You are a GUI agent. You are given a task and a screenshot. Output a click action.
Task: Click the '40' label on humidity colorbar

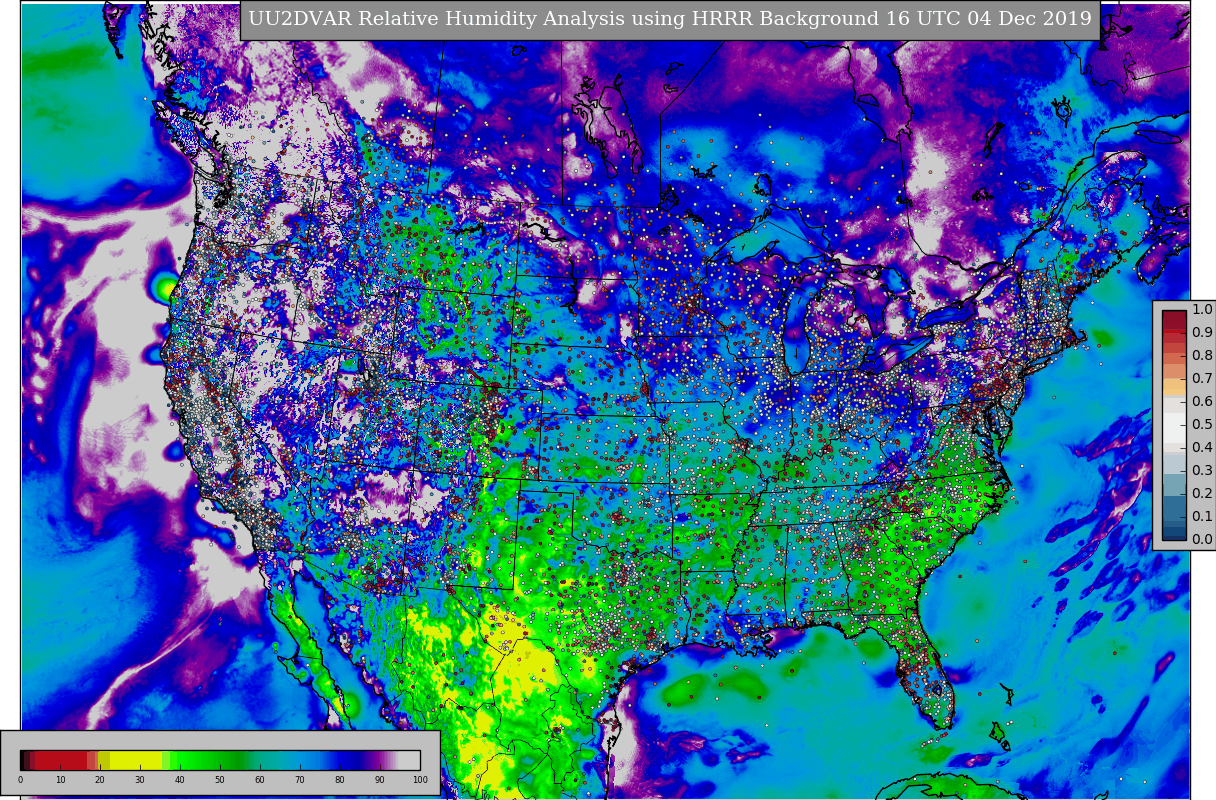click(x=180, y=780)
